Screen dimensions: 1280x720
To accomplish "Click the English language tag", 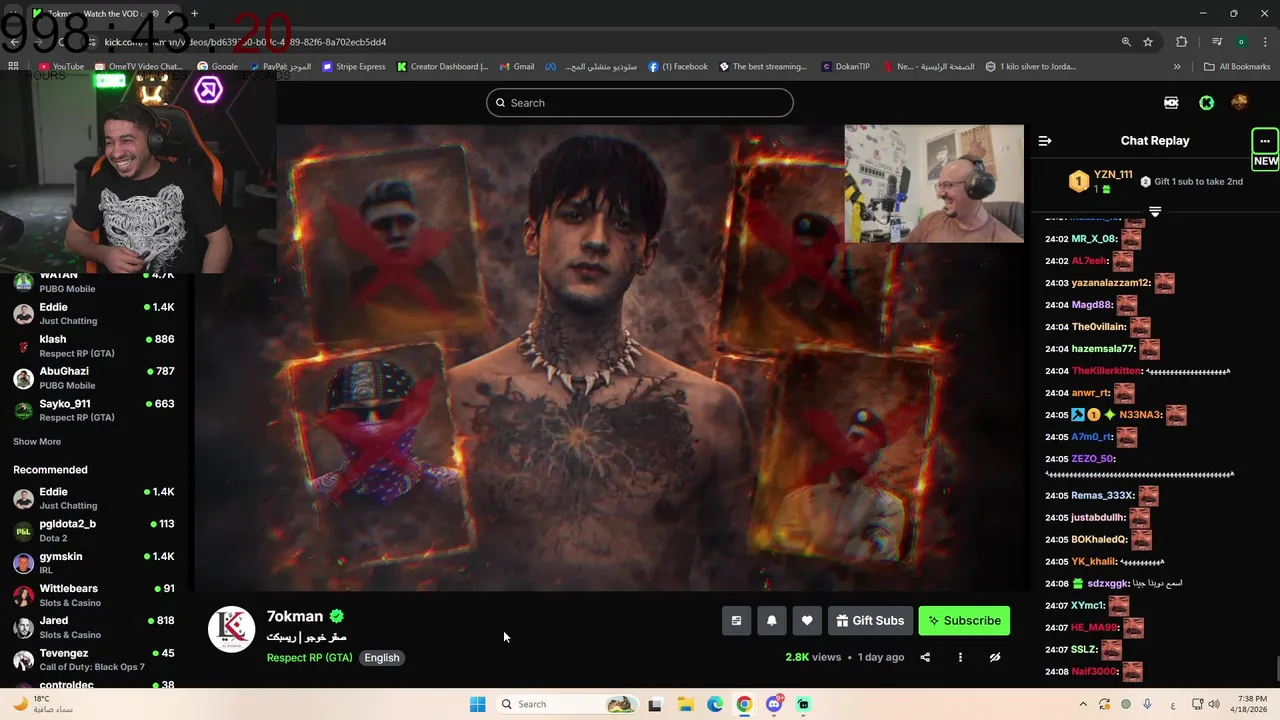I will click(x=382, y=657).
